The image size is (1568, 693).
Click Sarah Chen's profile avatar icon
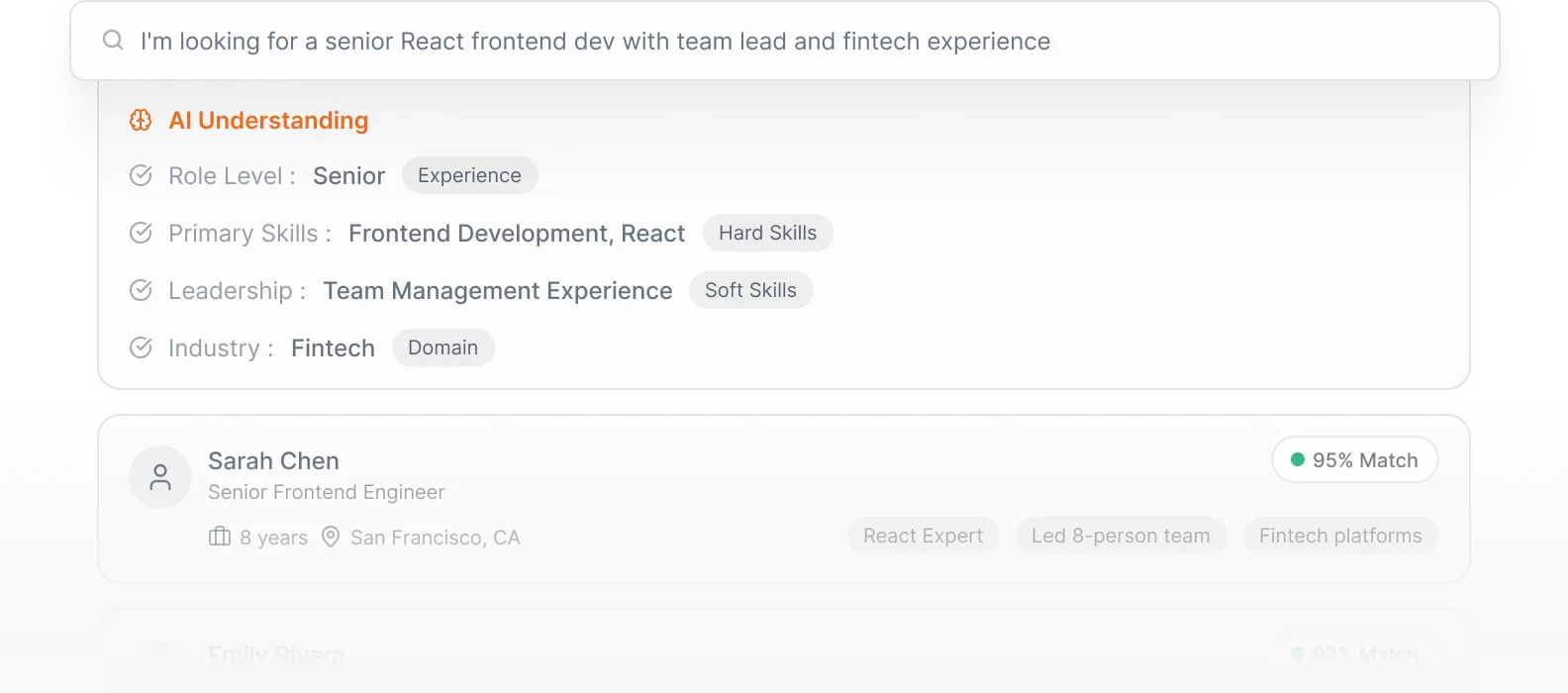click(x=160, y=476)
